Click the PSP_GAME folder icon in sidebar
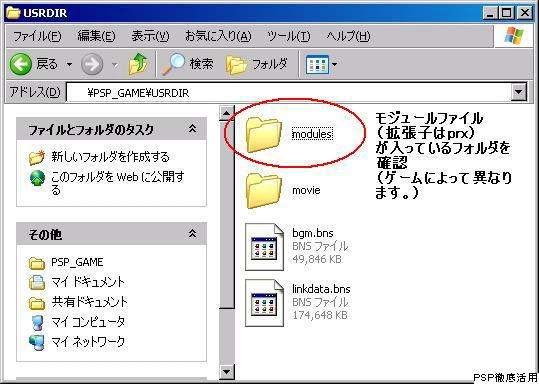539x384 pixels. coord(36,263)
